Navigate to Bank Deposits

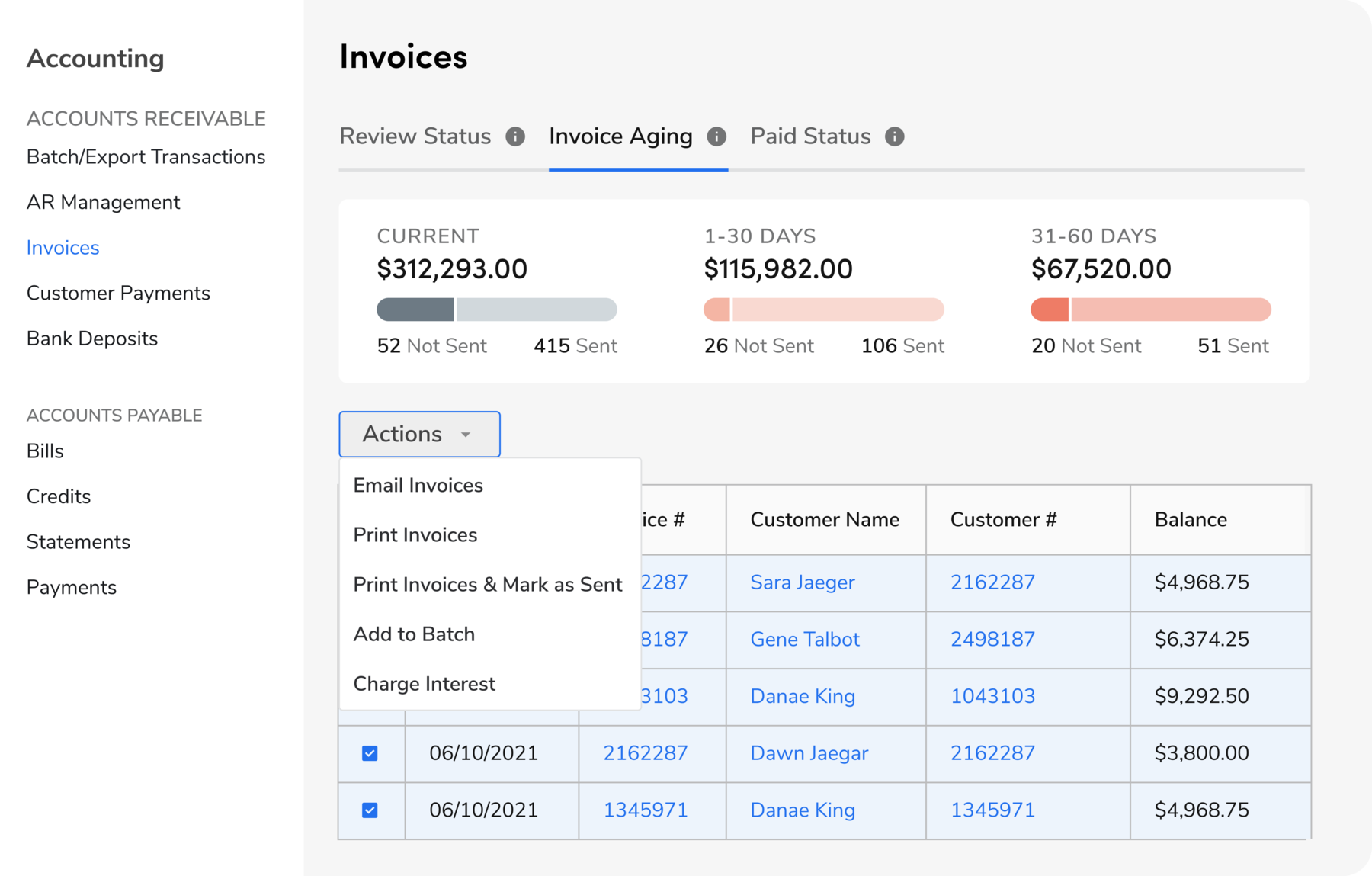pyautogui.click(x=91, y=338)
